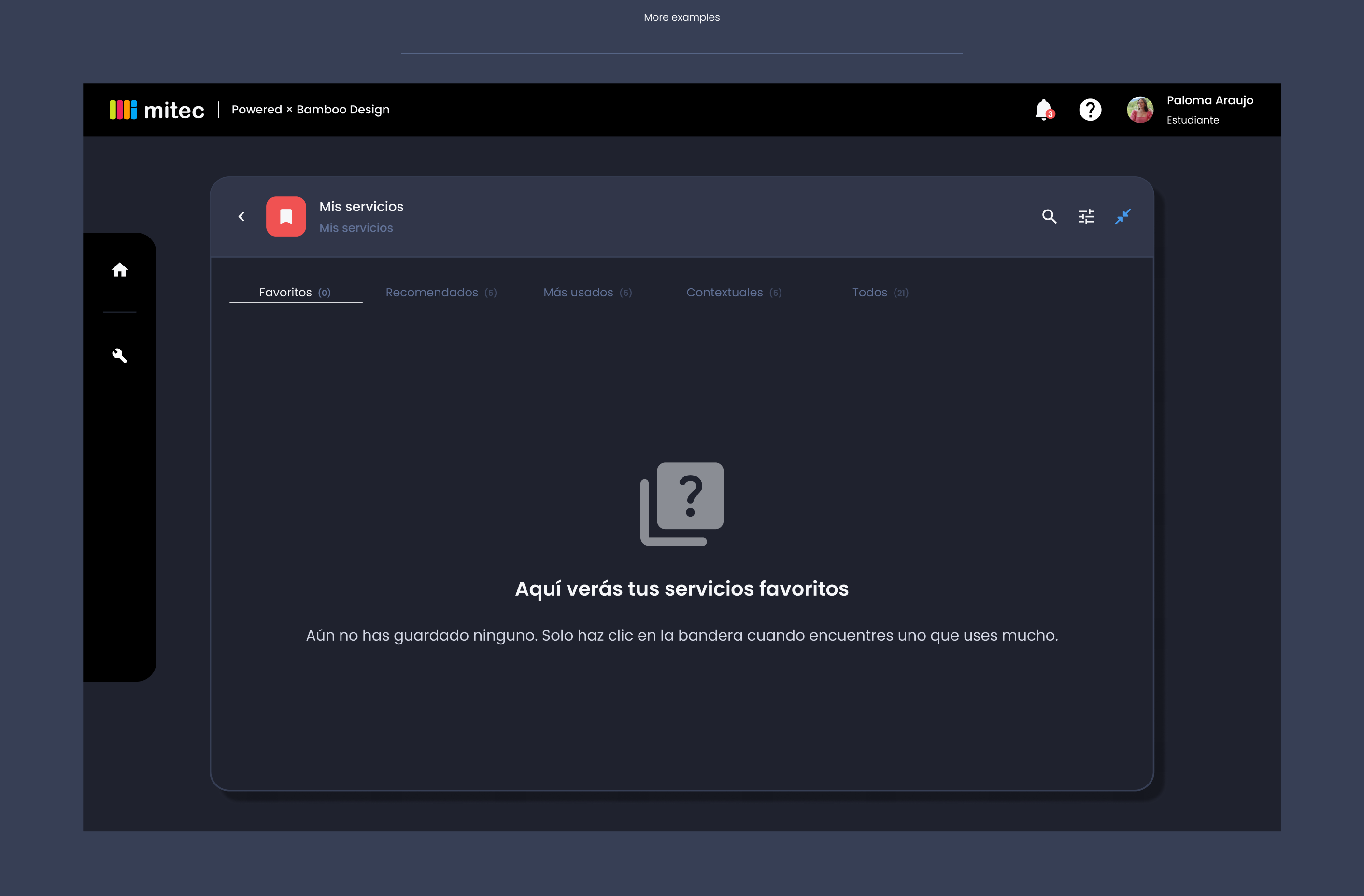Go to Home in the sidebar
Screen dimensions: 1364x896
click(119, 270)
